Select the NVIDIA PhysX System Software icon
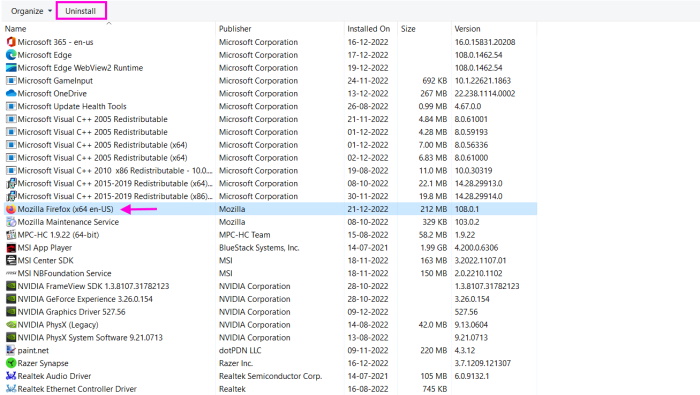The height and width of the screenshot is (395, 700). [x=11, y=337]
